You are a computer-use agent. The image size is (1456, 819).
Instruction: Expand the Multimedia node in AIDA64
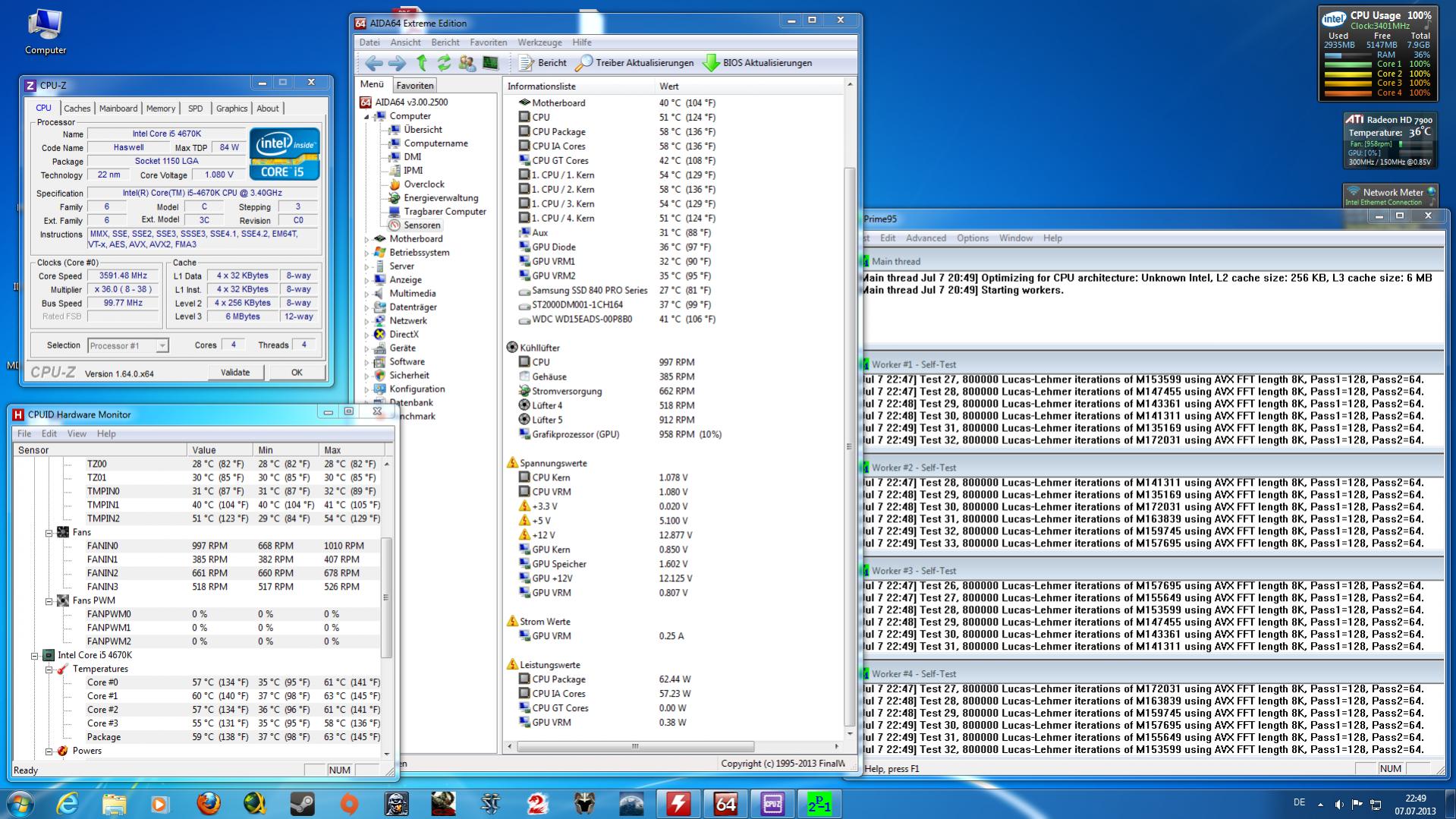pos(366,294)
